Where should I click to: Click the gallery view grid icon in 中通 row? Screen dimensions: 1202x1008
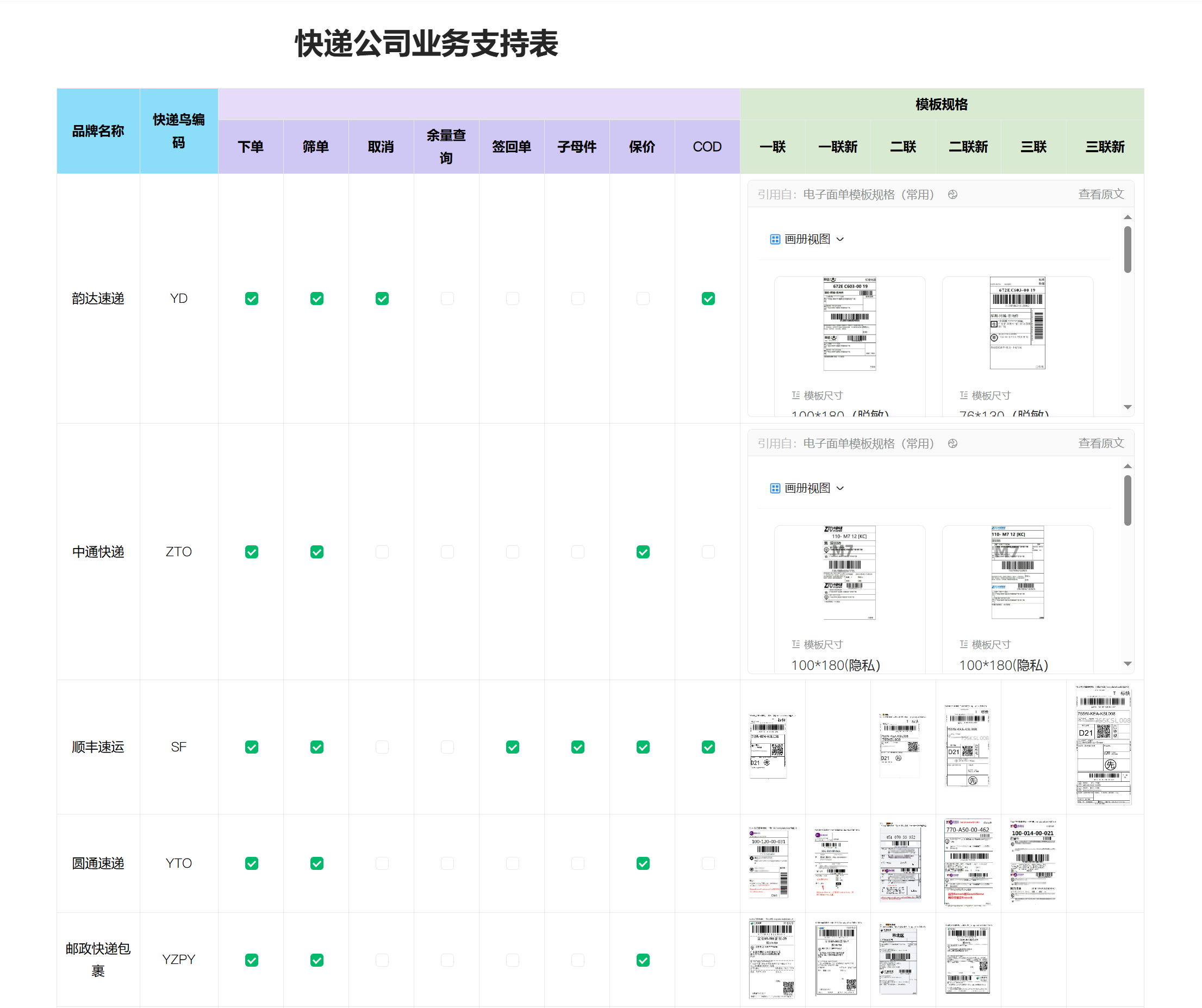(x=775, y=488)
